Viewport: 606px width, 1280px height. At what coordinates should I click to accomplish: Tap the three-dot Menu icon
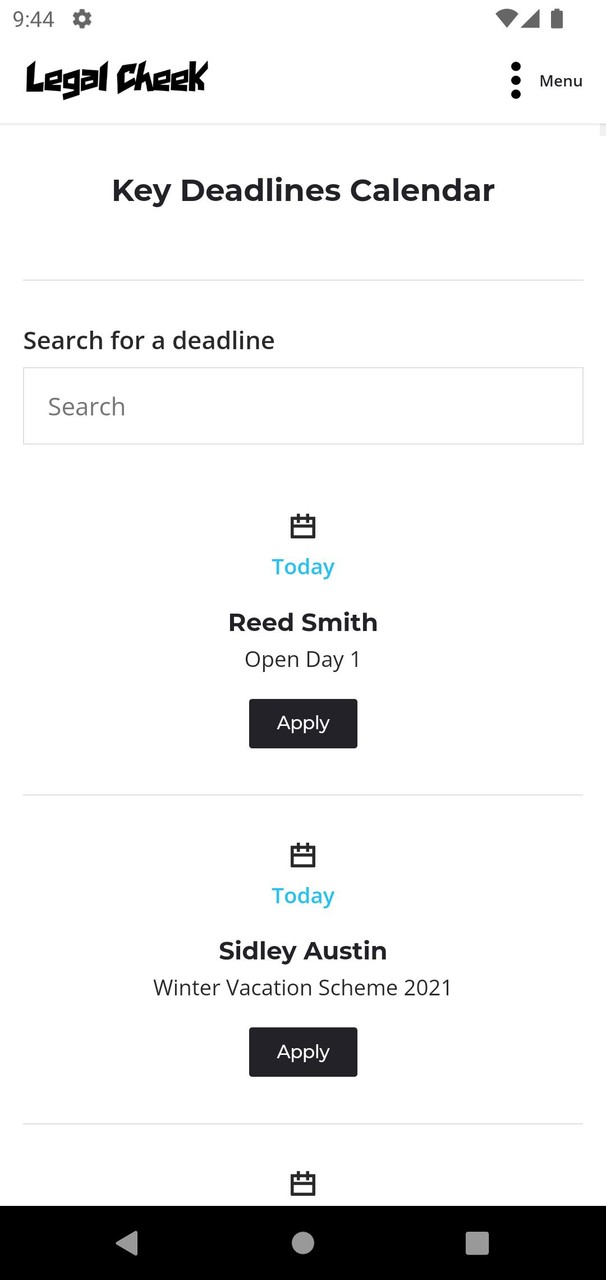[516, 80]
